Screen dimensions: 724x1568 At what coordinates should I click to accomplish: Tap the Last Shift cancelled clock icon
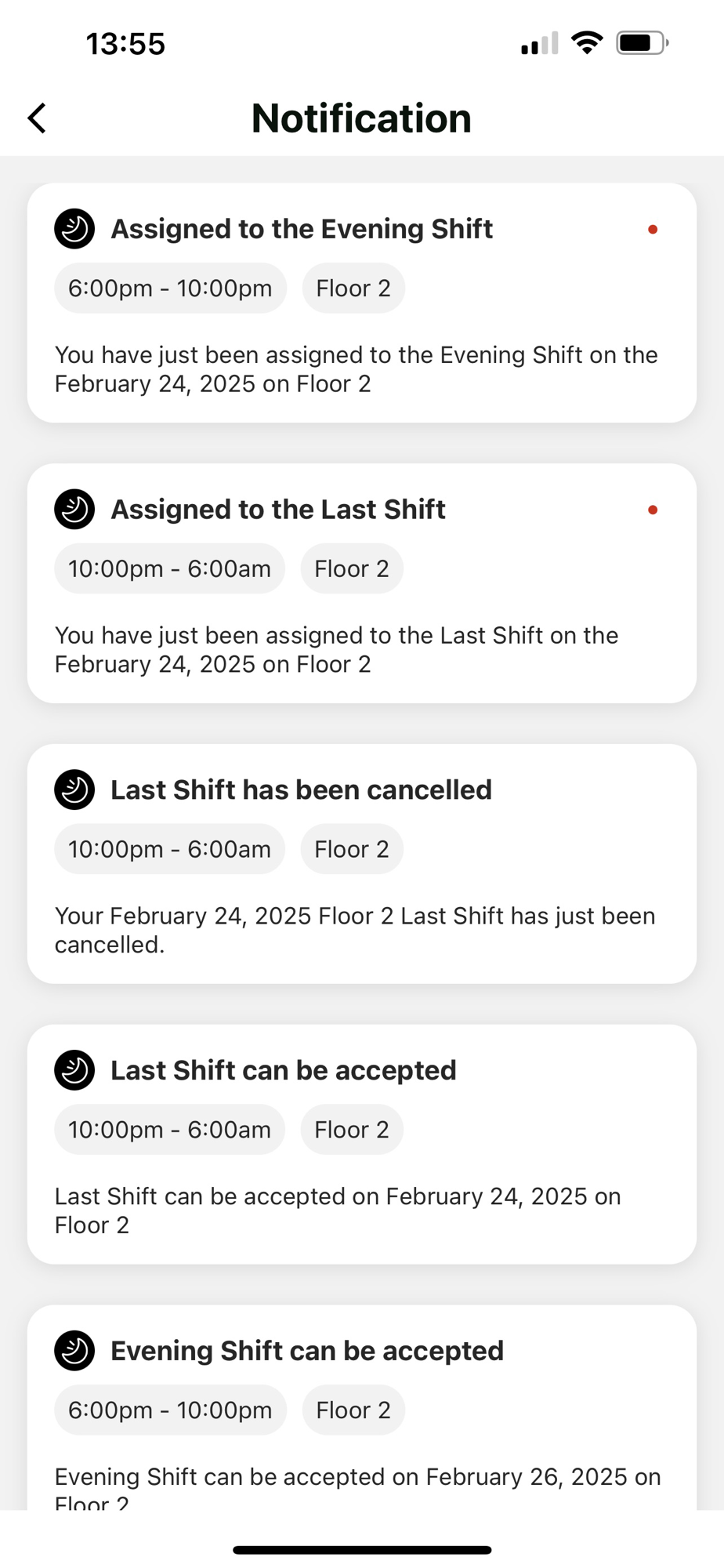(74, 789)
